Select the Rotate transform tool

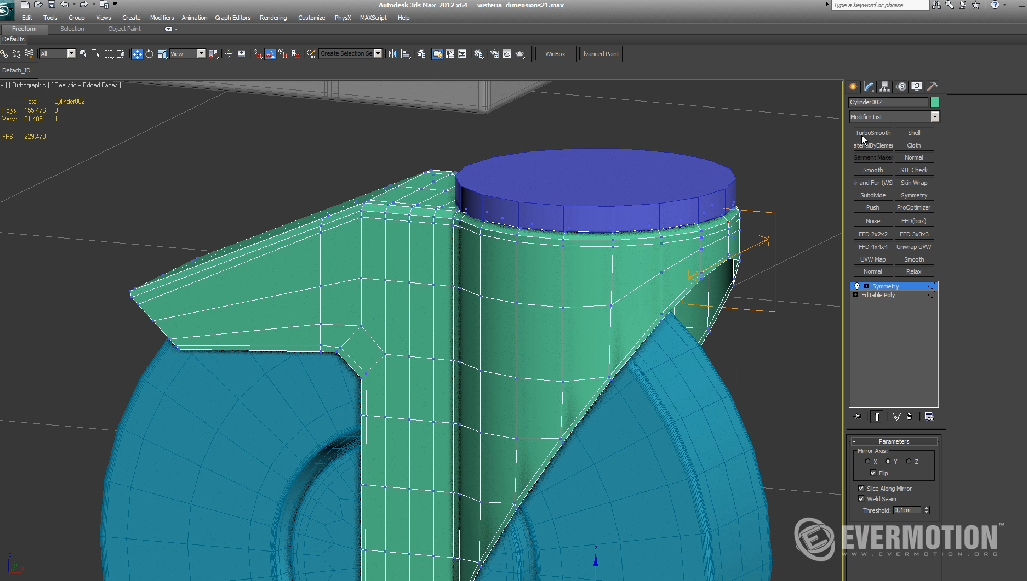(149, 54)
